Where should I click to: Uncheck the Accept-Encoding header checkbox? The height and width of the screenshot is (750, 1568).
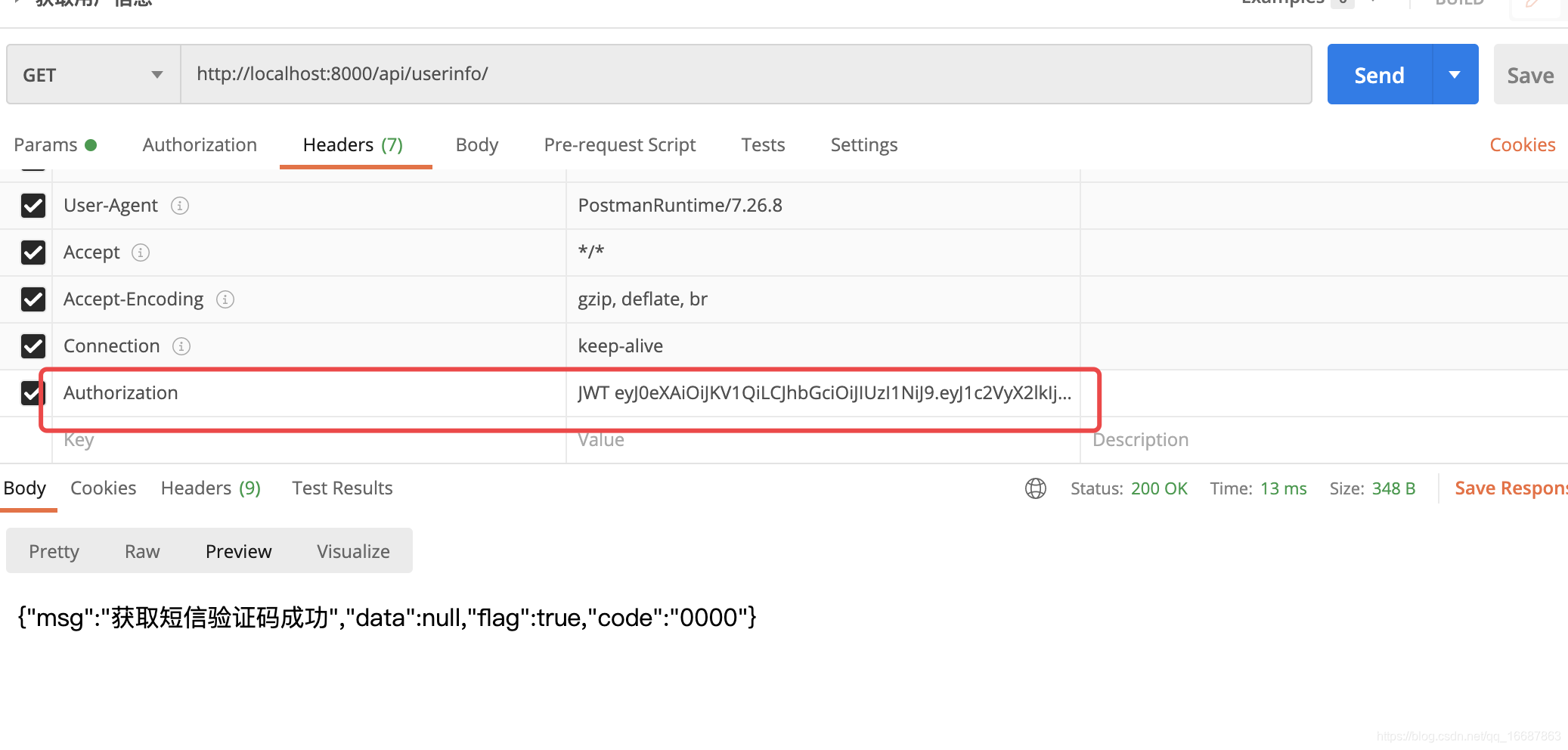[x=33, y=299]
